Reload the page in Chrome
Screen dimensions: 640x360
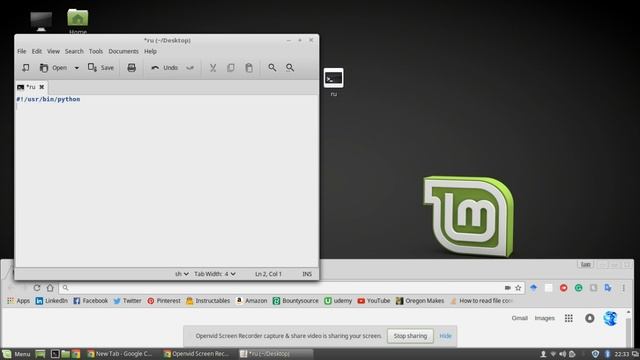click(x=37, y=288)
